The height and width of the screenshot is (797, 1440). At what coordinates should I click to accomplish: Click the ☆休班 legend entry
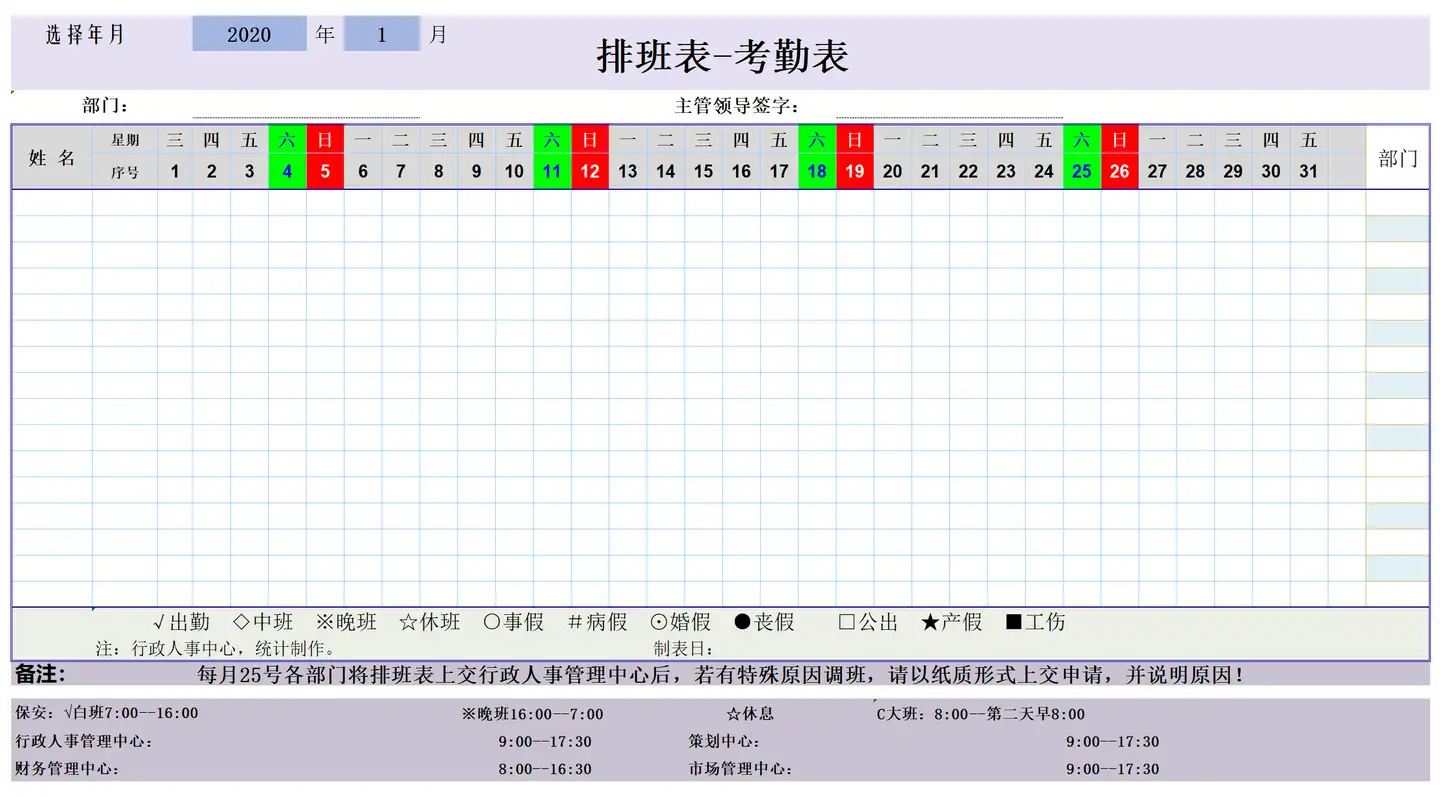click(430, 623)
